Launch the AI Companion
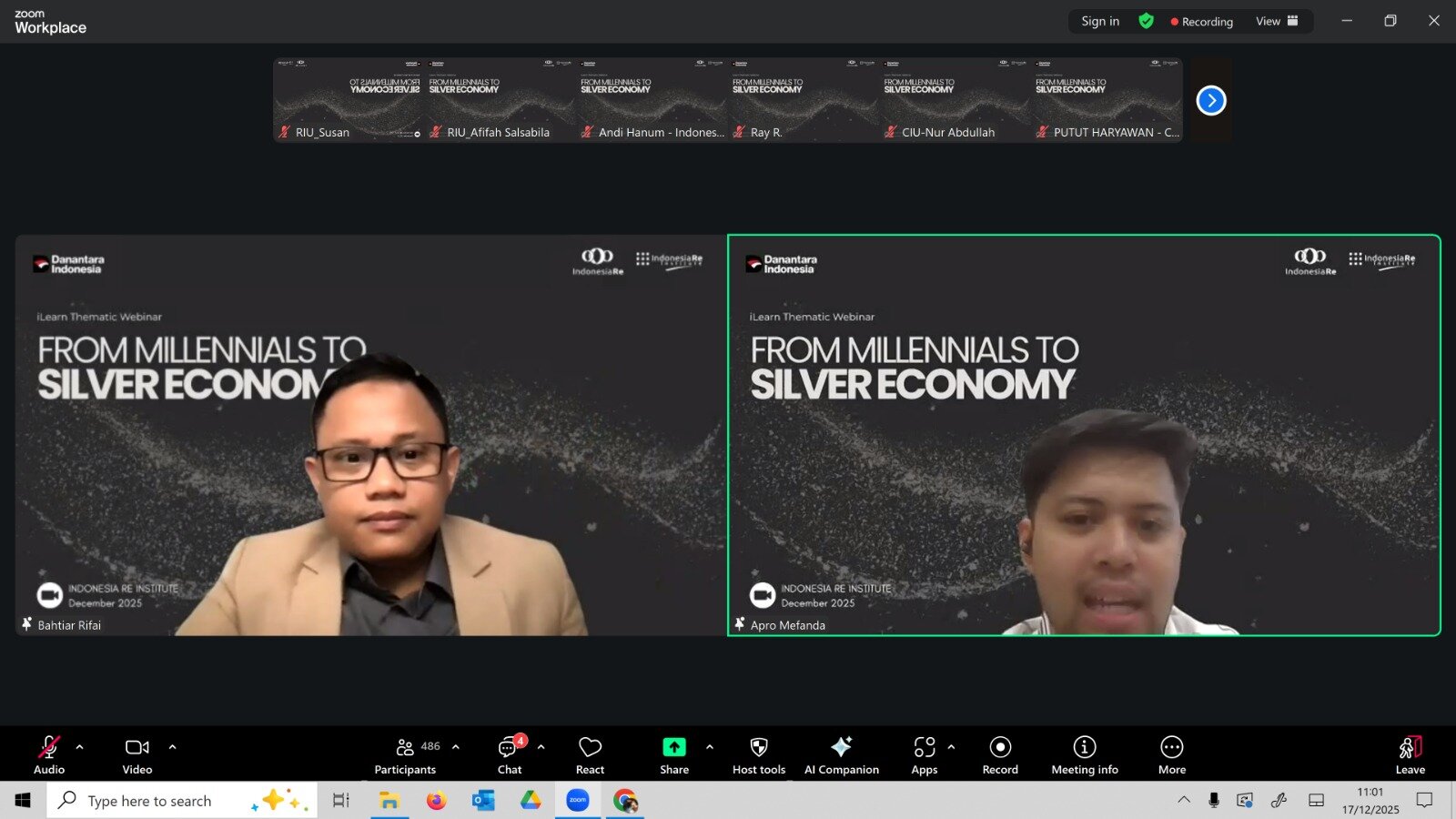 tap(841, 754)
